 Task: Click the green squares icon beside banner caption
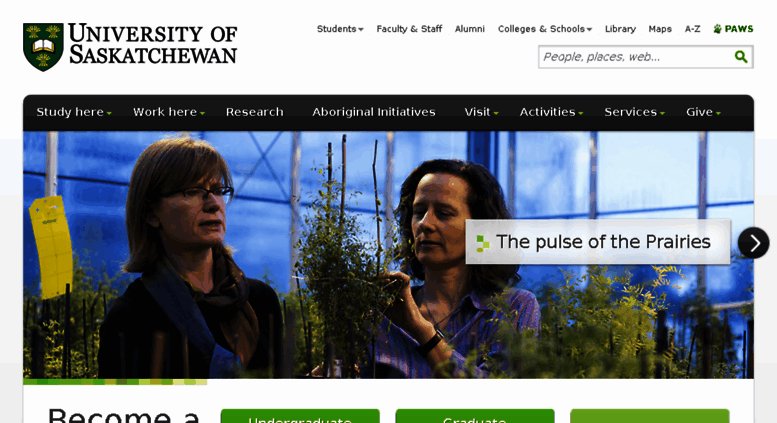(482, 243)
